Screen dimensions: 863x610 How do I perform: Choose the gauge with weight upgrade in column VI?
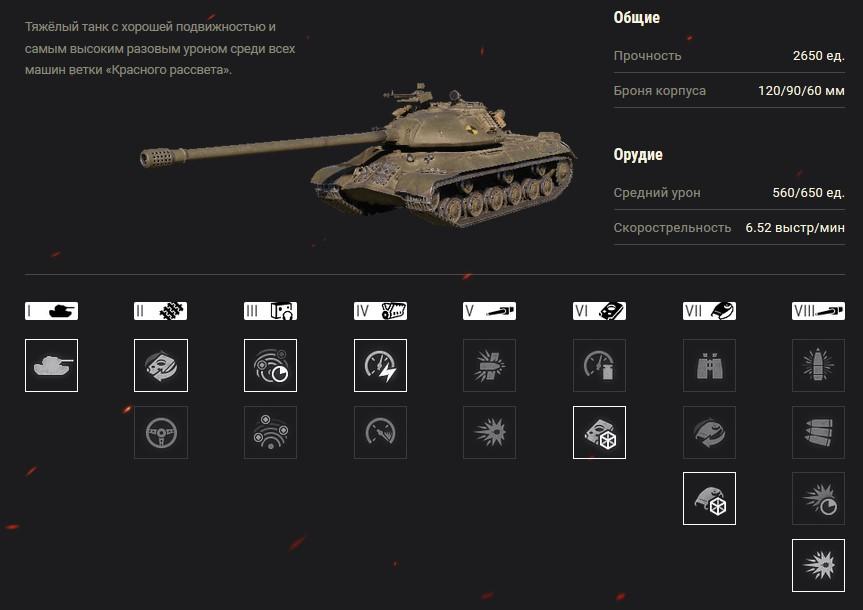599,366
